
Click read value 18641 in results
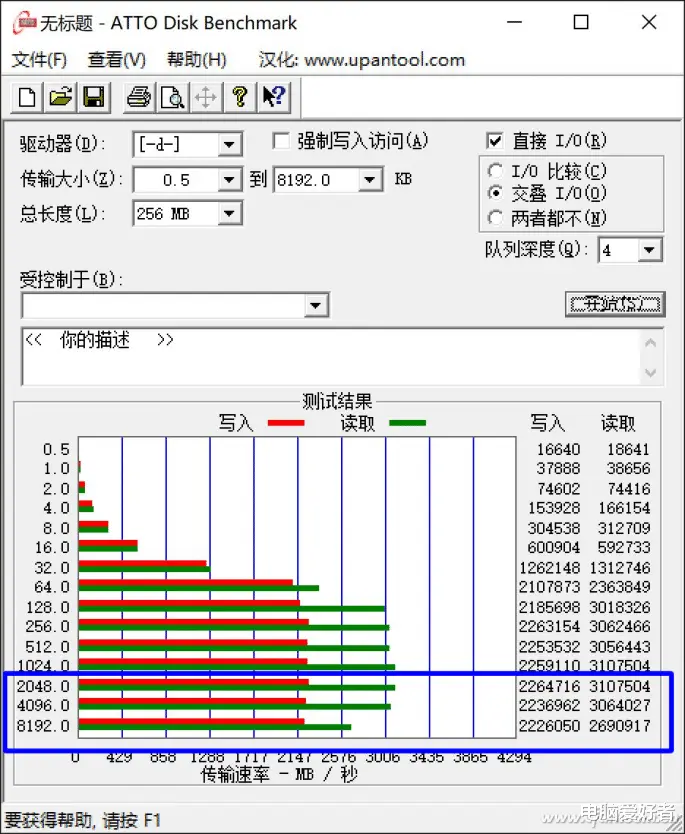628,449
